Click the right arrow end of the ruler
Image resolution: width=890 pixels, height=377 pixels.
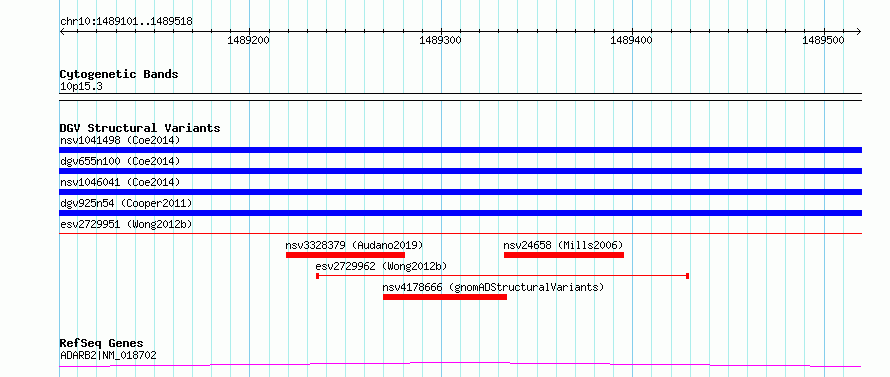click(859, 31)
